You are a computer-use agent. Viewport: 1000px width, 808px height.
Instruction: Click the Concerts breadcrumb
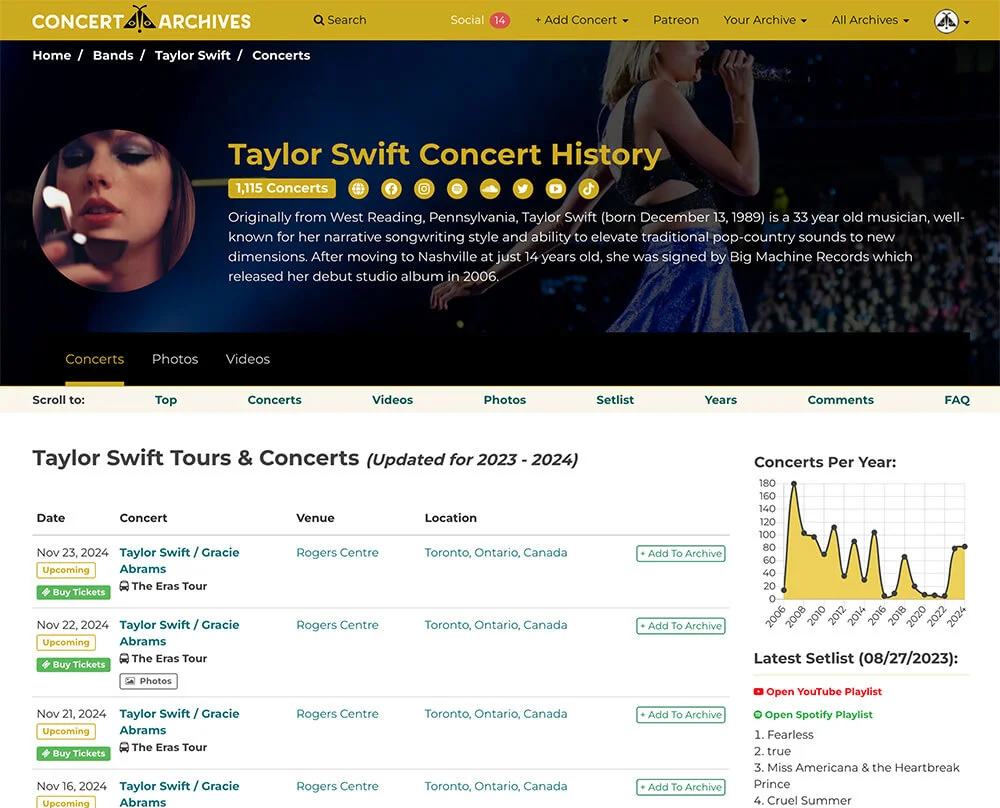point(281,55)
